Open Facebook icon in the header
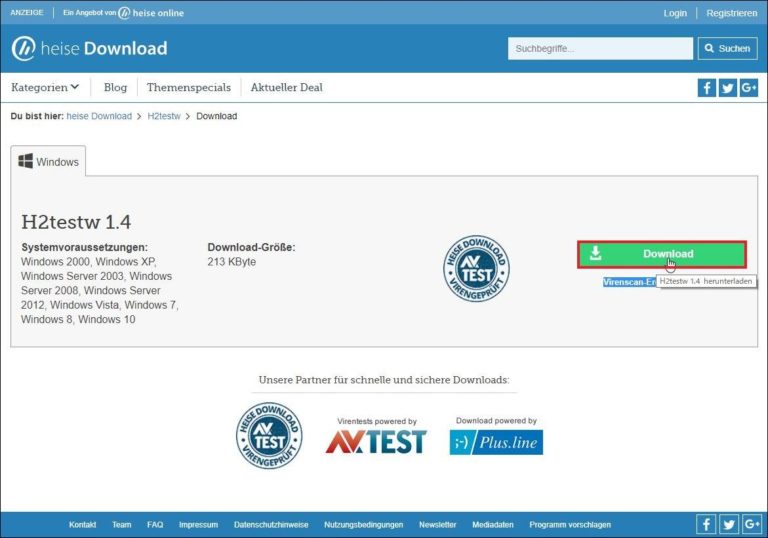768x538 pixels. (x=707, y=88)
